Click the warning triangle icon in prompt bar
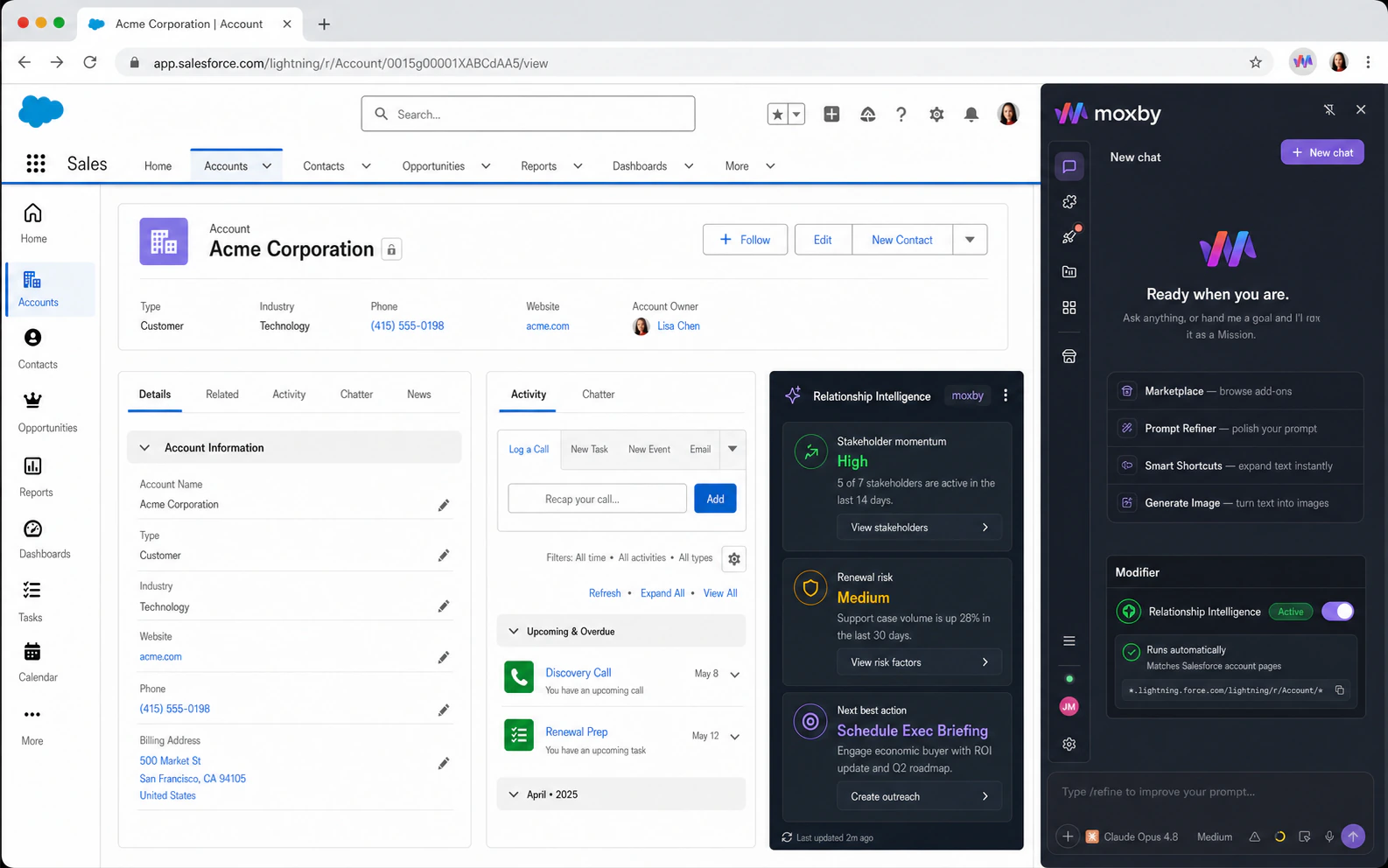 point(1255,837)
